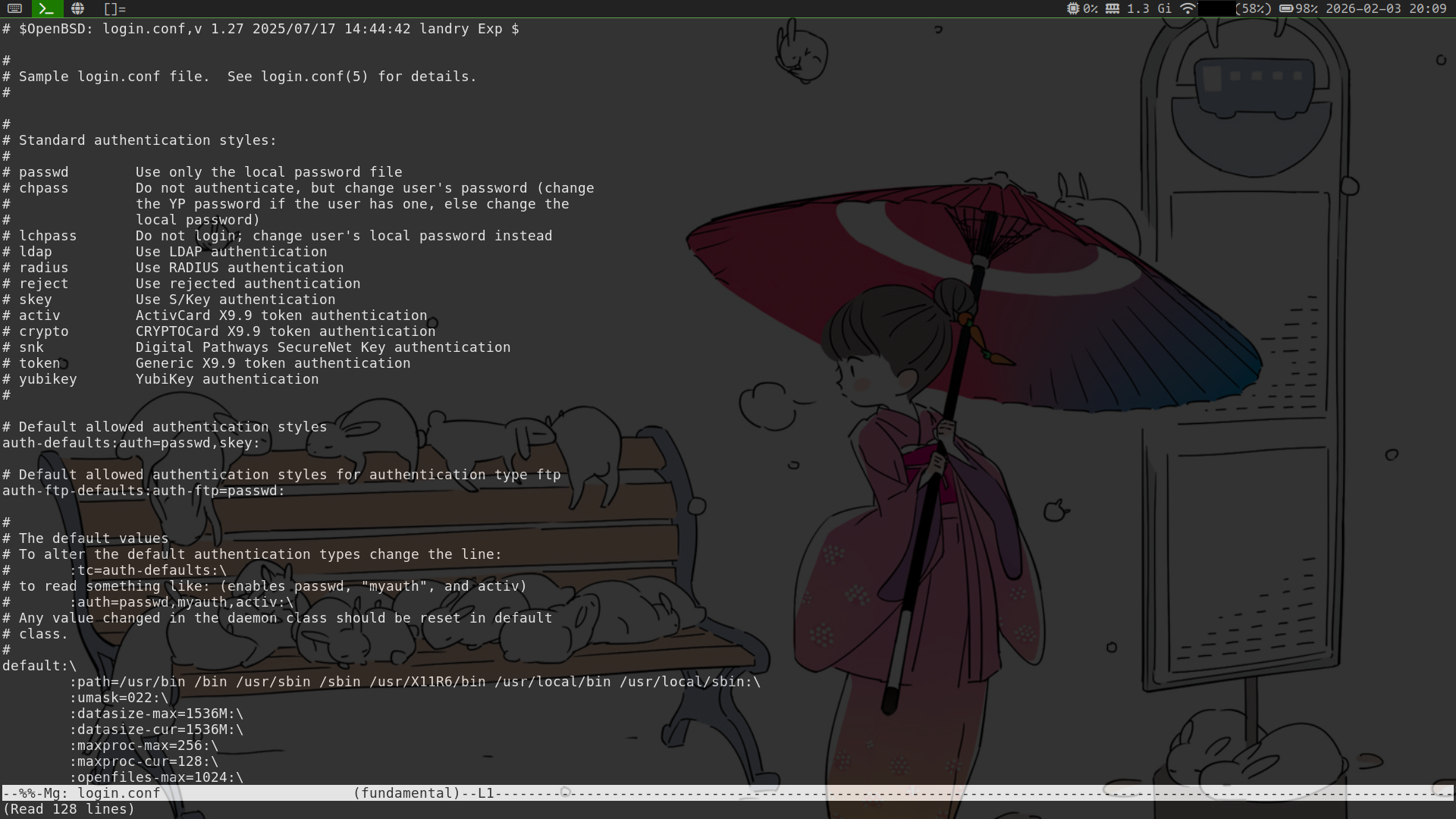Open the globe browser workspace tag
The width and height of the screenshot is (1456, 819).
(77, 8)
